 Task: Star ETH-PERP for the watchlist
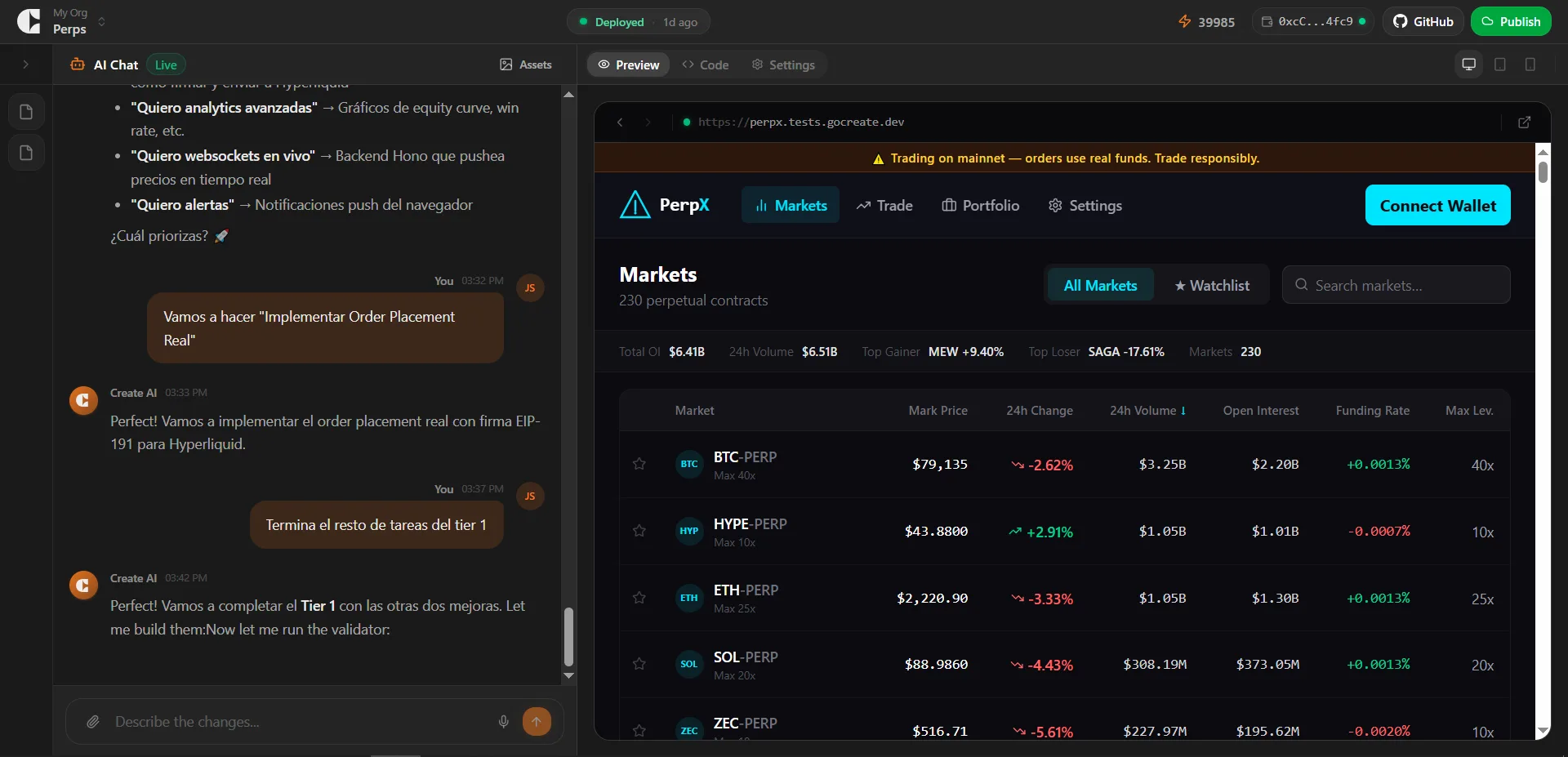pyautogui.click(x=639, y=598)
